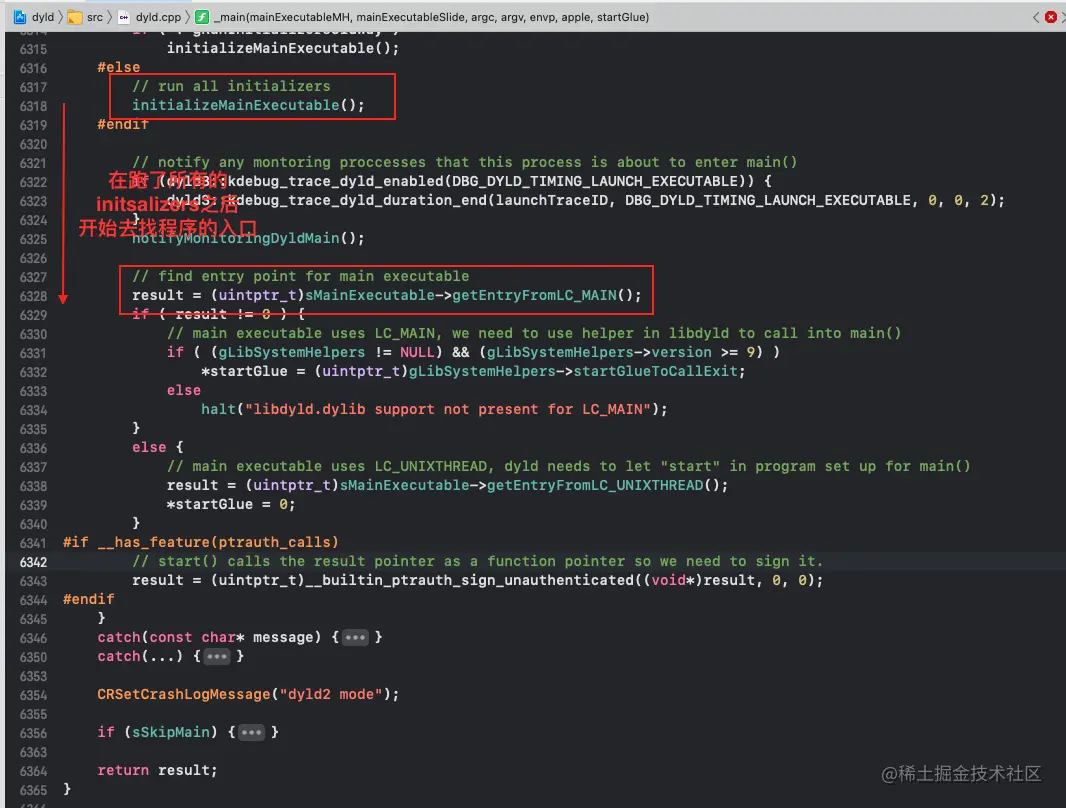Click line number 6334 in gutter
Screen dimensions: 1066x808
coord(33,410)
